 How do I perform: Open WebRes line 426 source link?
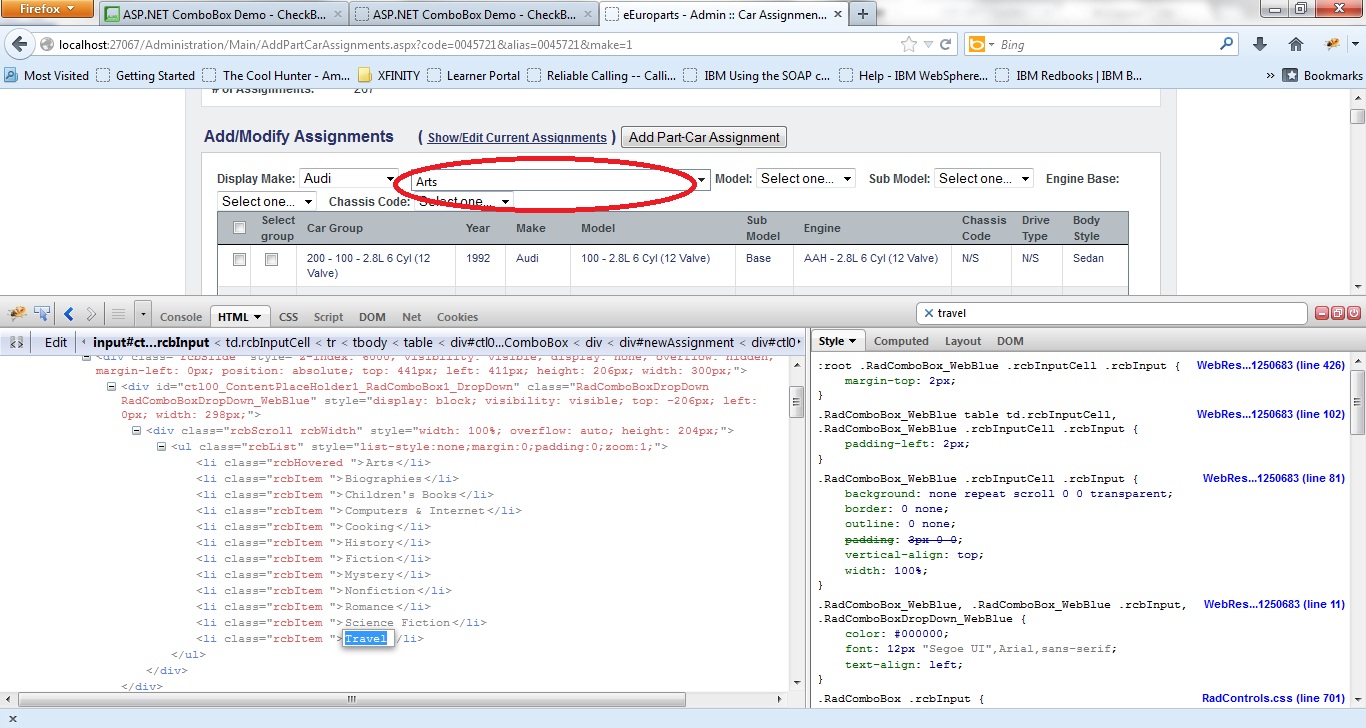(1271, 366)
